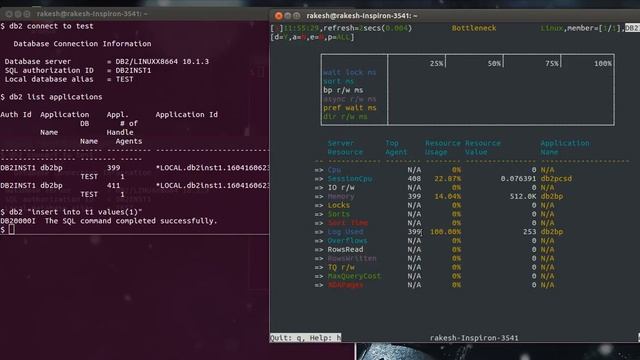Click the 'db2 connect to test' command line
Image resolution: width=640 pixels, height=360 pixels.
click(51, 26)
